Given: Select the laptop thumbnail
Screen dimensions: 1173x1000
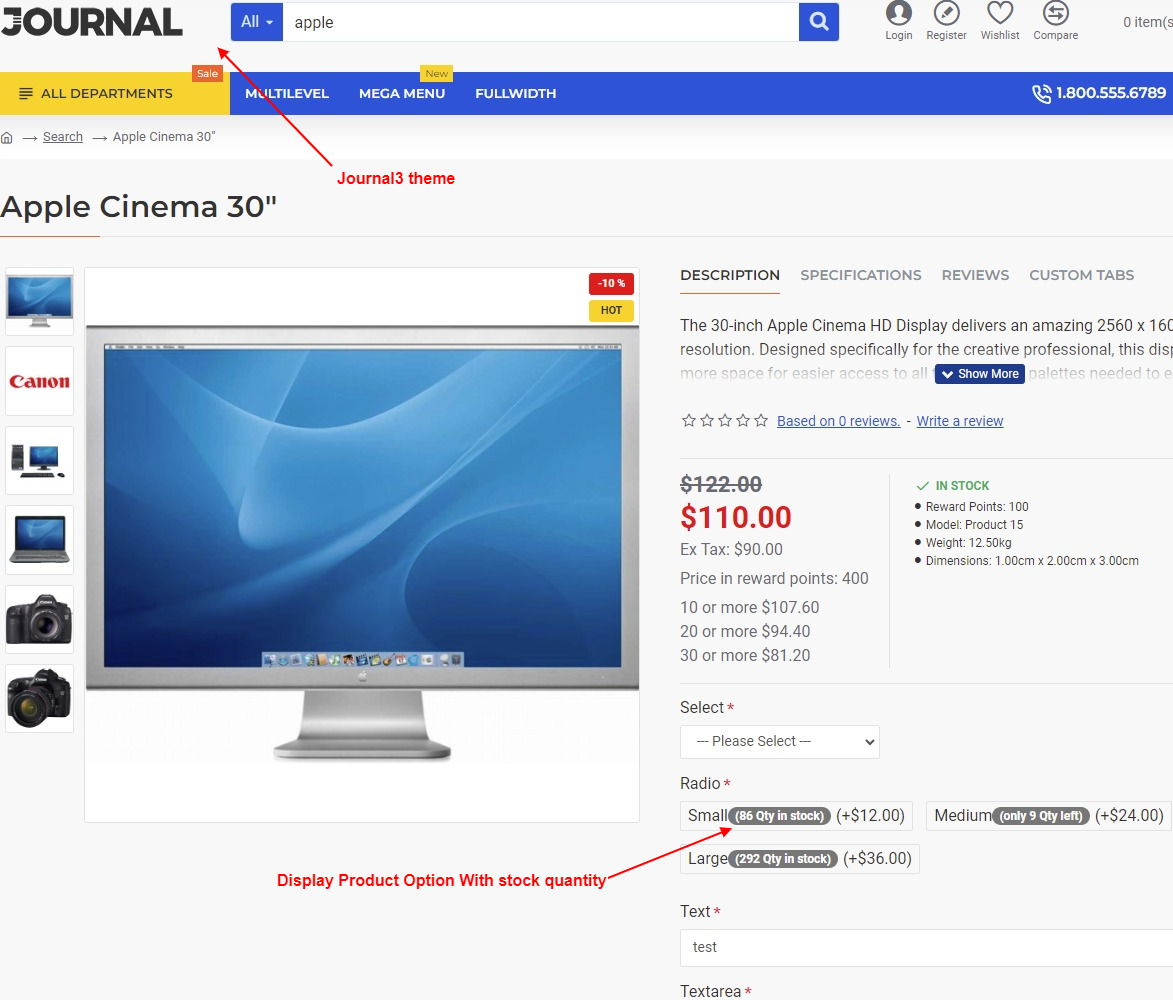Looking at the screenshot, I should point(40,539).
